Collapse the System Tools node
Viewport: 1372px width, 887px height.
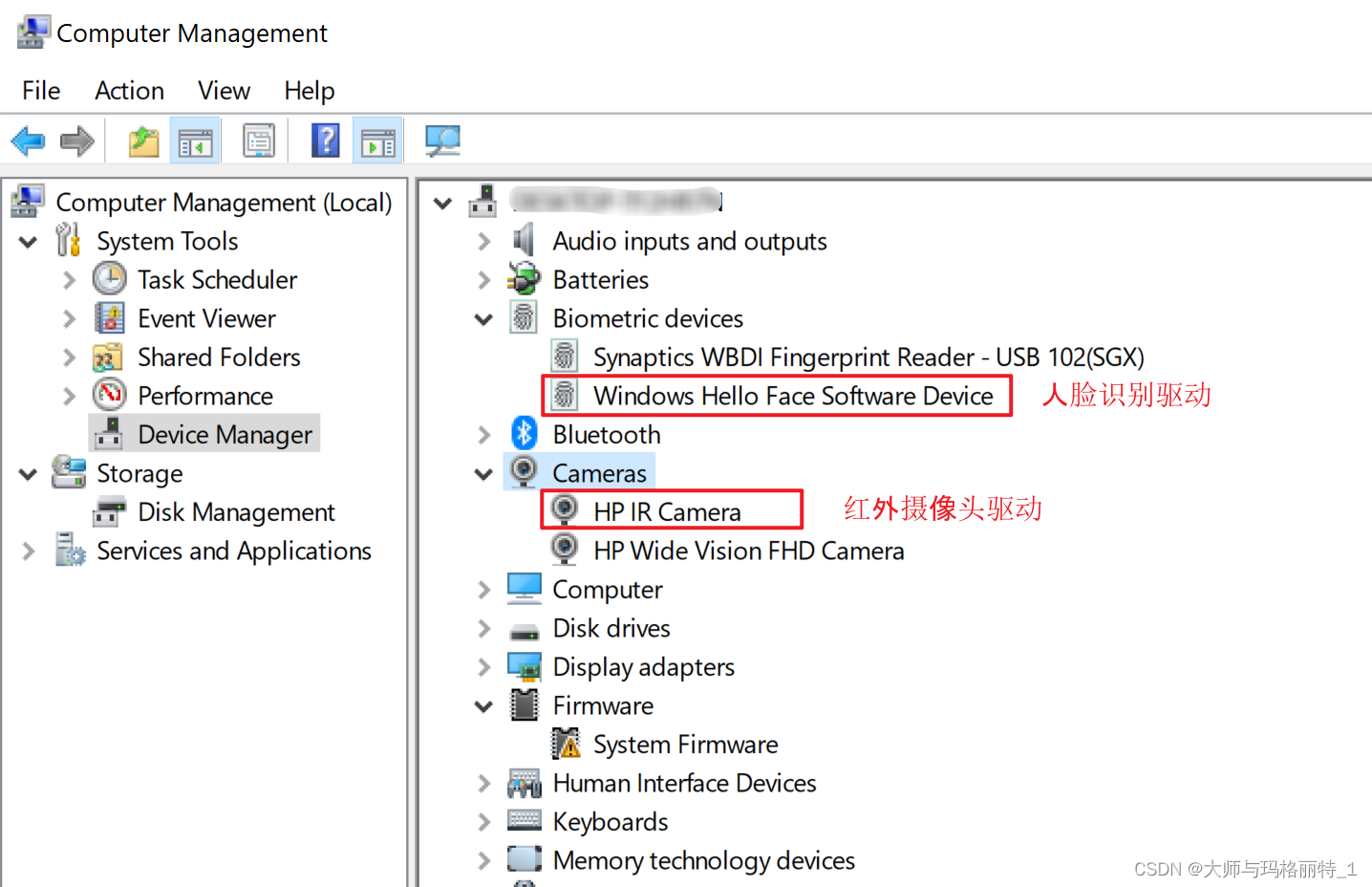point(29,242)
